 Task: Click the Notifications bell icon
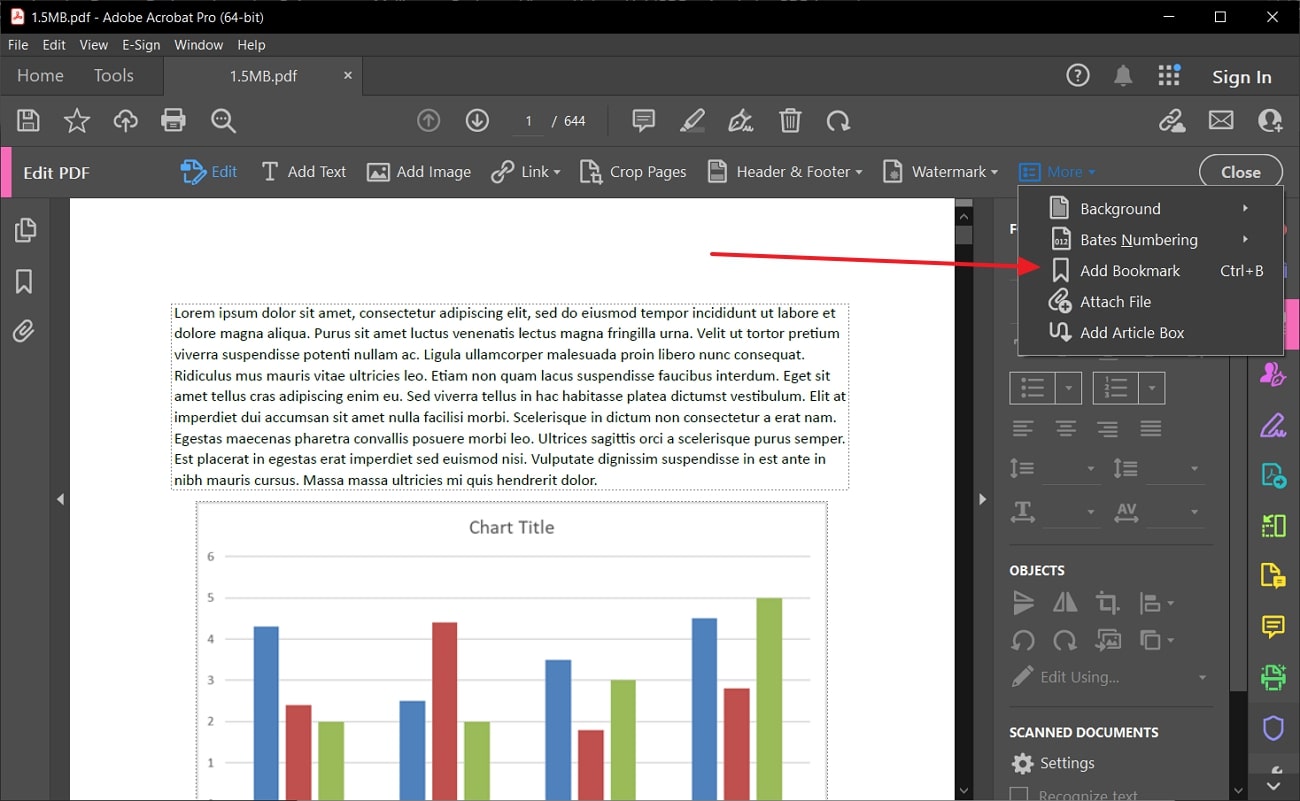coord(1124,76)
